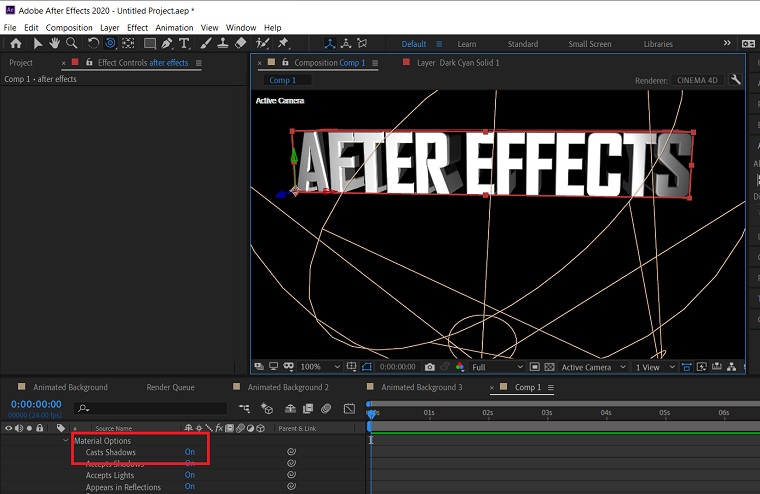Open the Active Camera view dropdown

click(593, 367)
